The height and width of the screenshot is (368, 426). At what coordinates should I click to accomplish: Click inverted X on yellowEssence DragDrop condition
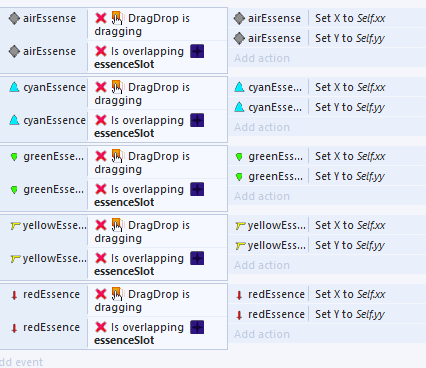click(x=101, y=225)
